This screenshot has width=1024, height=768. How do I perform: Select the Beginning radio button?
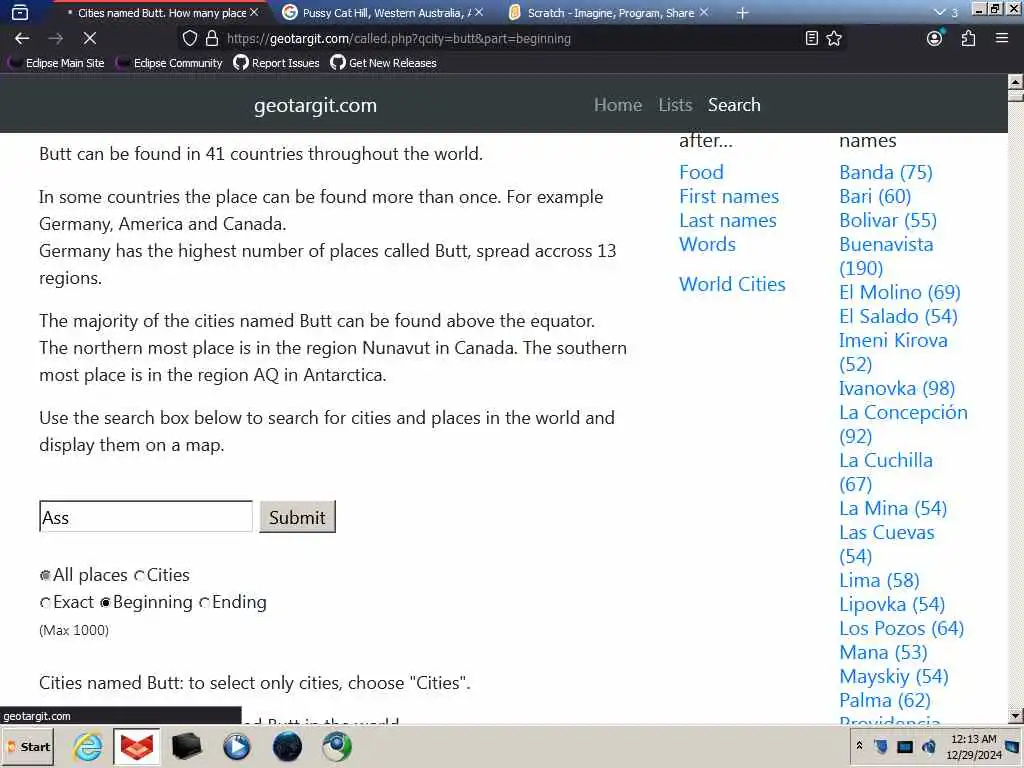tap(105, 603)
